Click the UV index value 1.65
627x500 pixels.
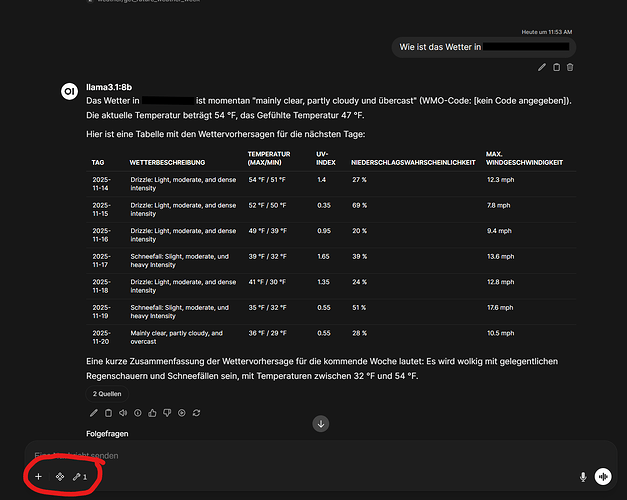323,256
